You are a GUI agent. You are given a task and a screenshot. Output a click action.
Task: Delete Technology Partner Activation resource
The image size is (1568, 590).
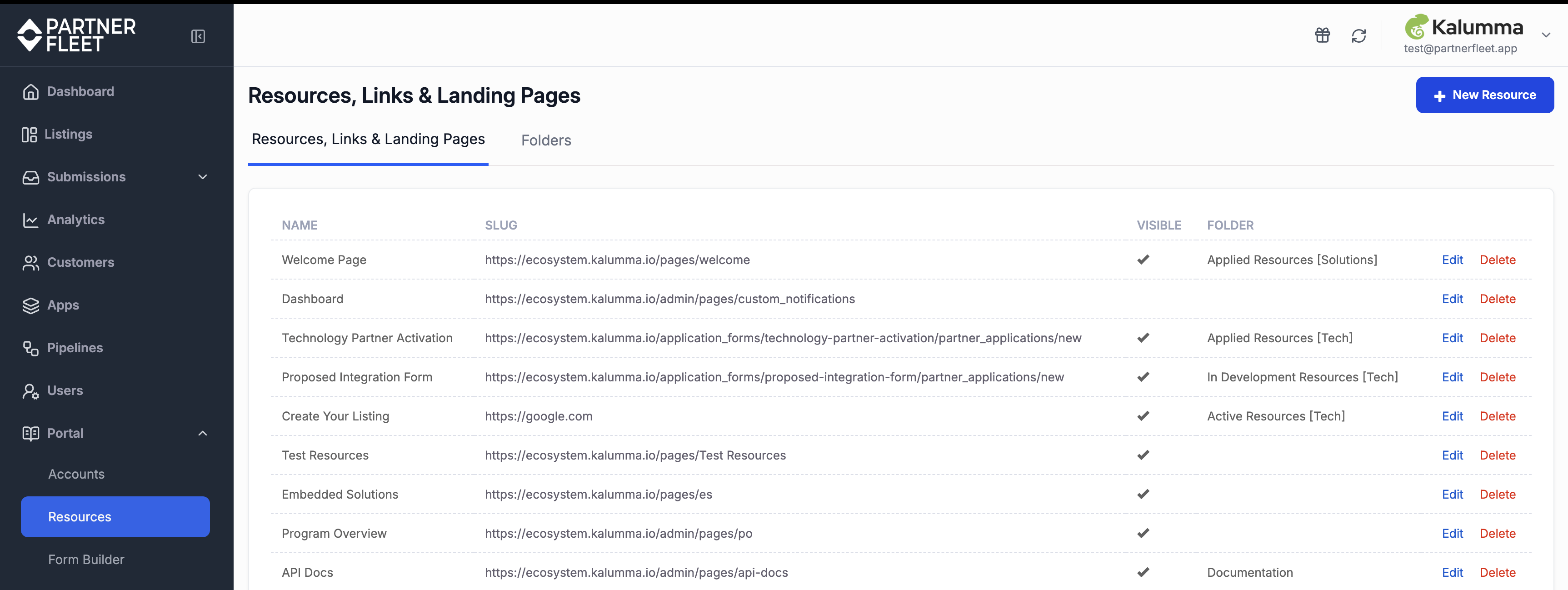1498,338
